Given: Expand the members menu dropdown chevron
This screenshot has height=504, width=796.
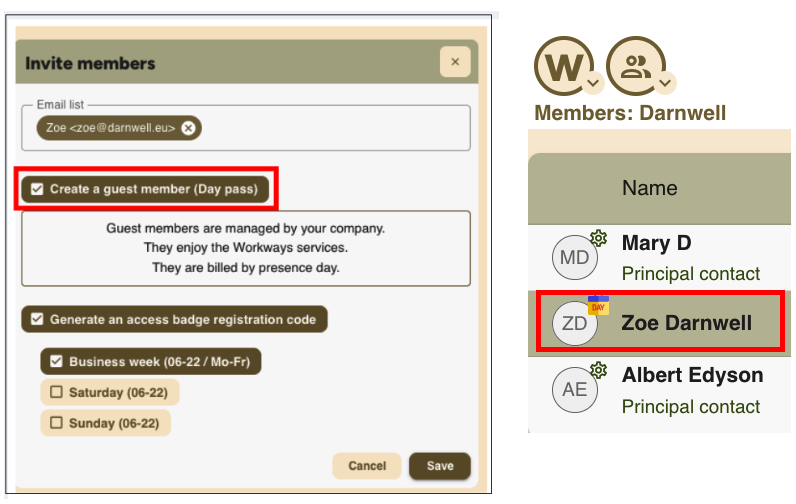Looking at the screenshot, I should pyautogui.click(x=664, y=82).
